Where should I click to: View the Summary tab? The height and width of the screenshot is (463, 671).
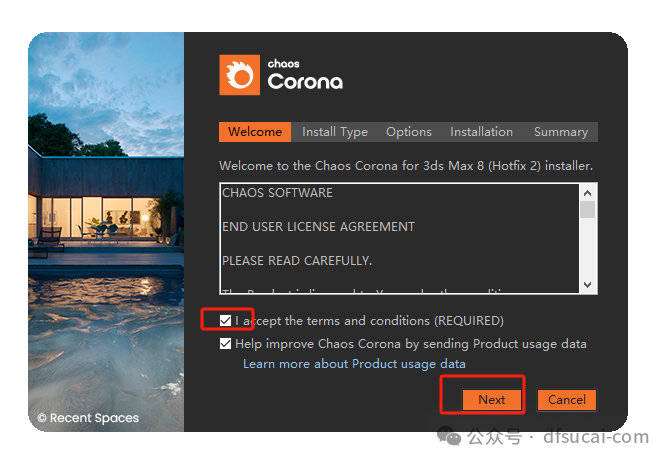(x=561, y=132)
